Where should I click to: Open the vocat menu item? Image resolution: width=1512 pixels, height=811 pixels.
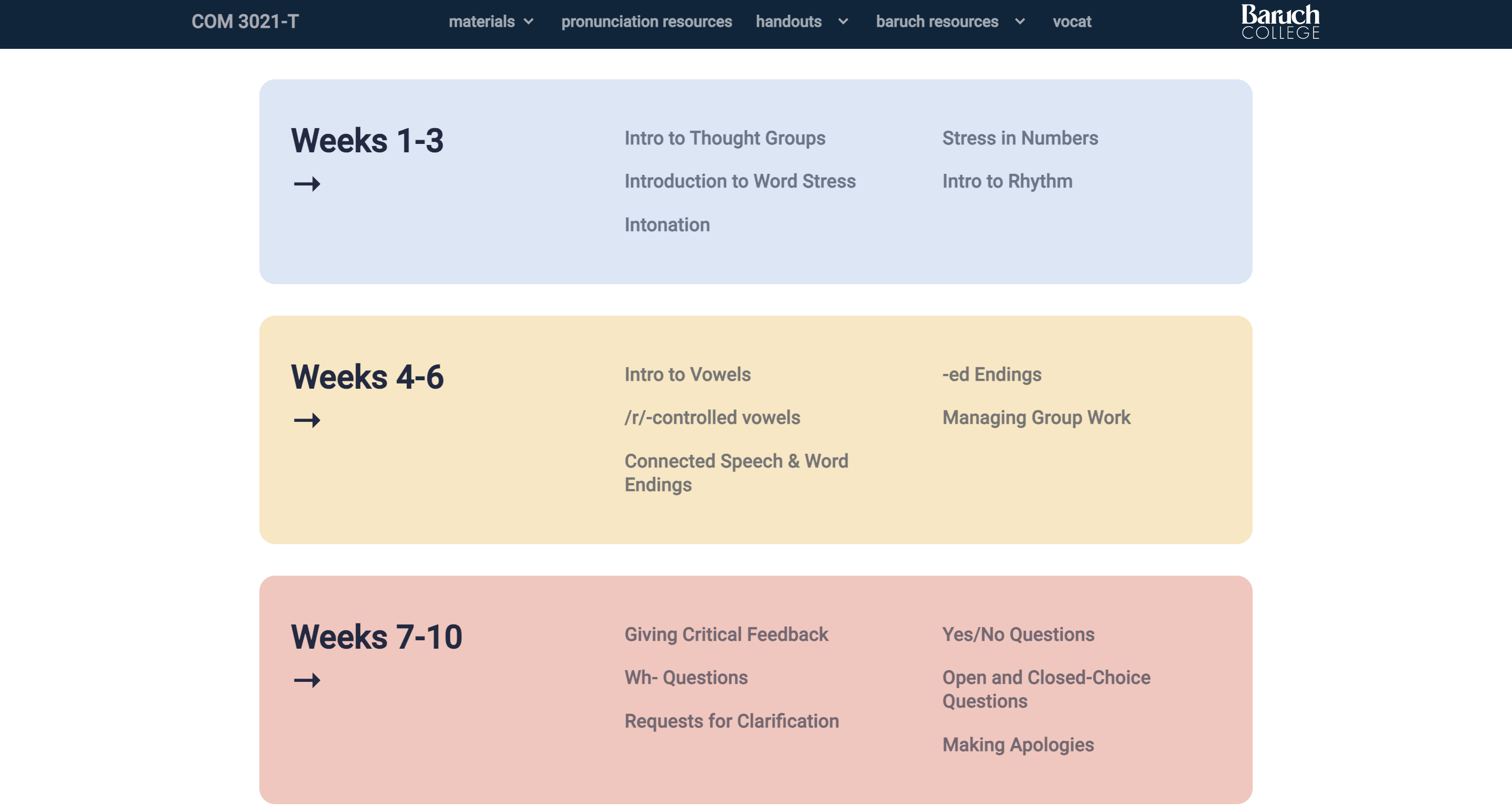1071,22
